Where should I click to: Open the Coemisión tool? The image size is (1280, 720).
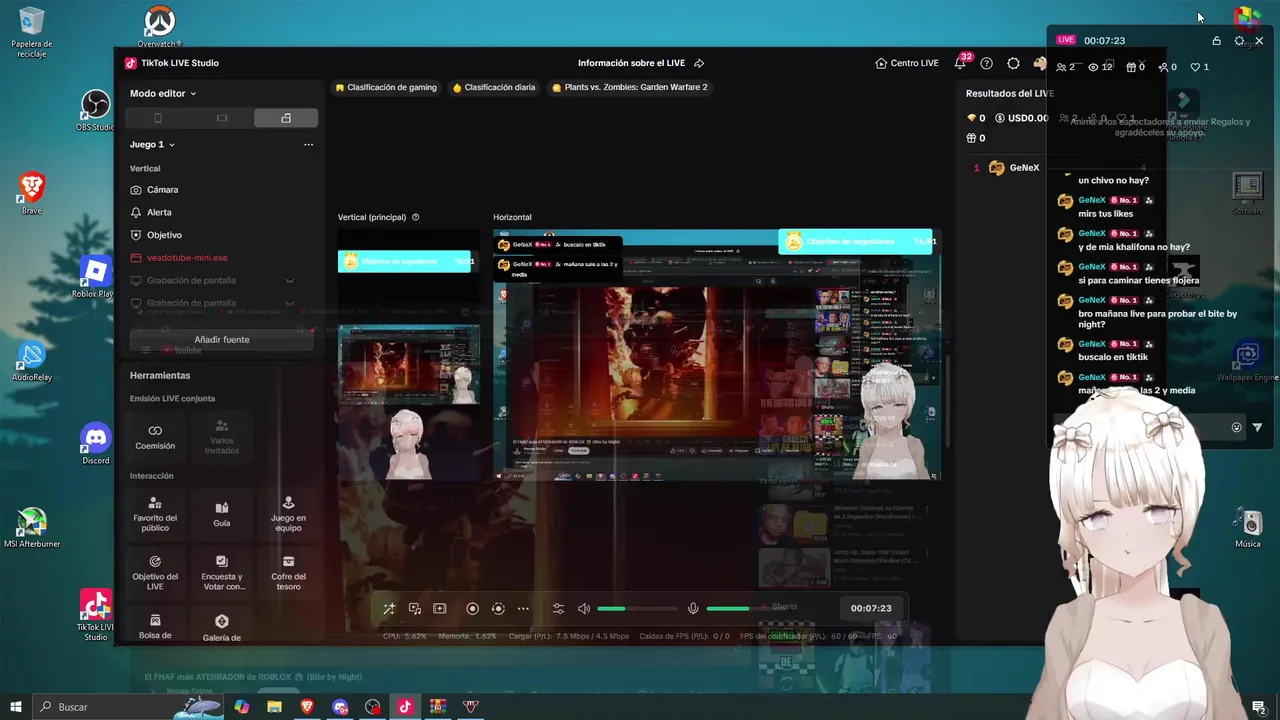pos(155,437)
